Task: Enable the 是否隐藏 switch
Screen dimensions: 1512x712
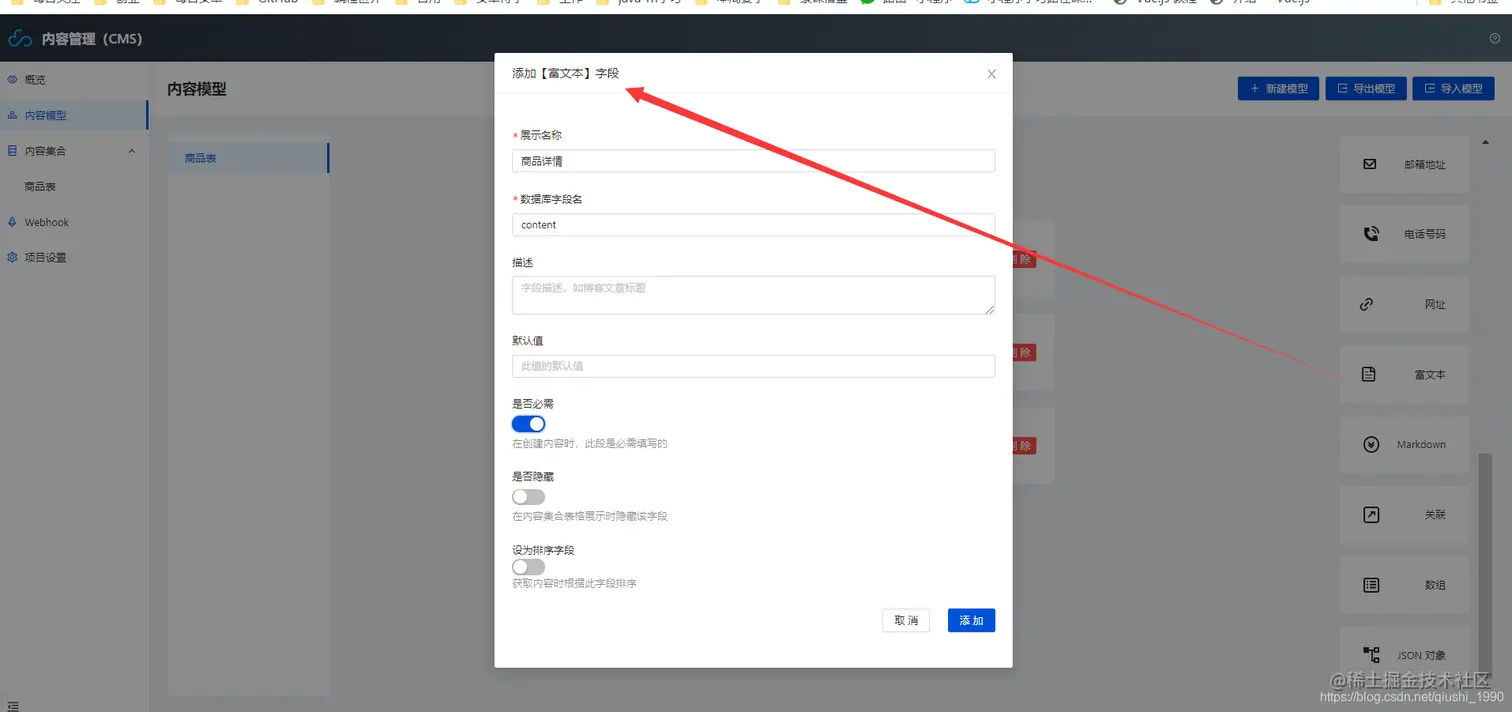Action: click(x=528, y=497)
